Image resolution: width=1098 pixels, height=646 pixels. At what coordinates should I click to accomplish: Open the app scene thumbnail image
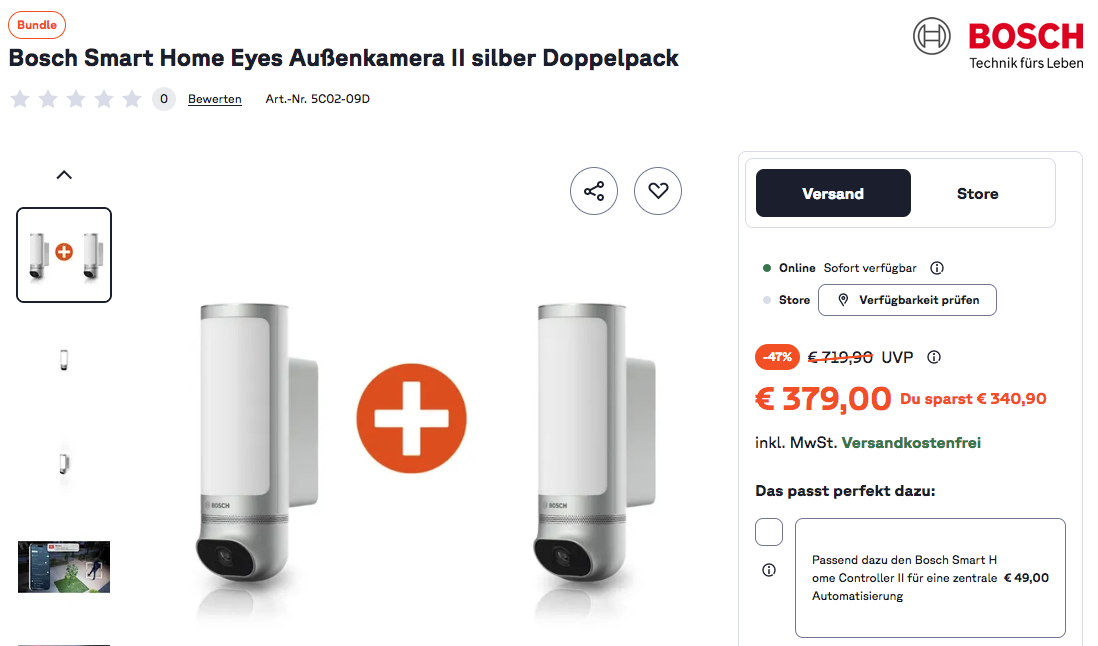click(x=64, y=567)
